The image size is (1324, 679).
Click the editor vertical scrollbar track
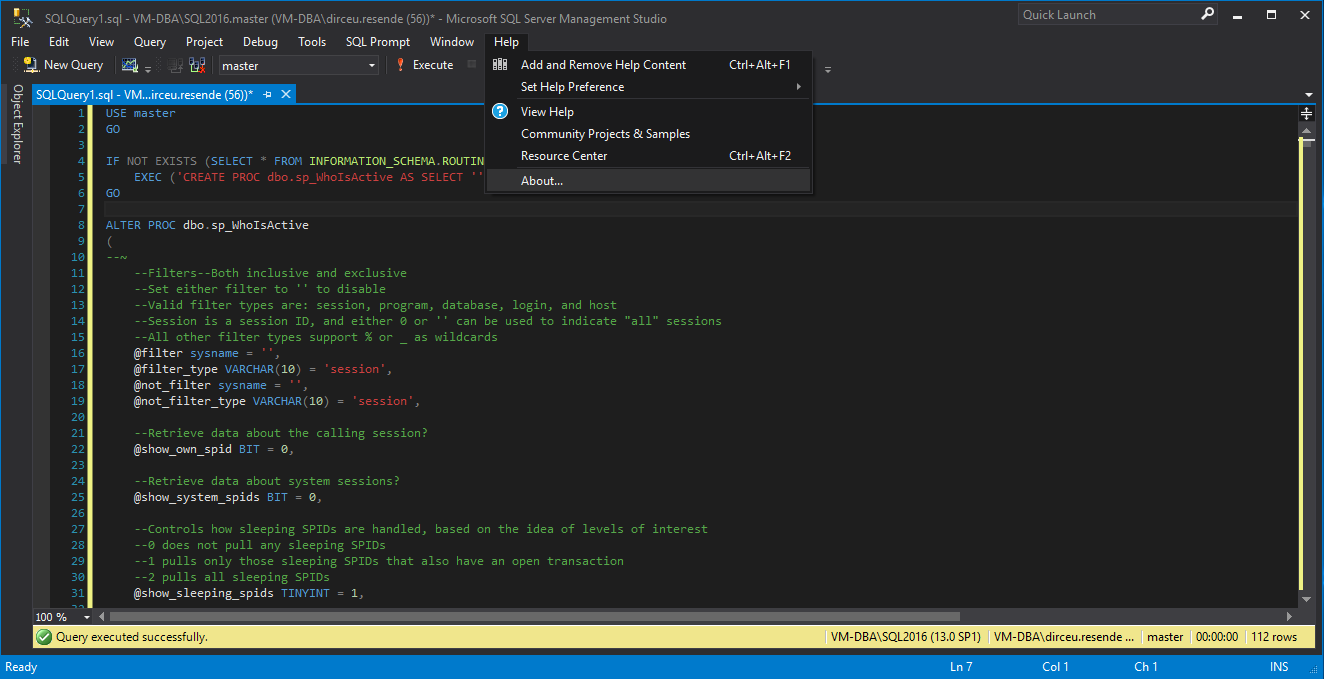(1306, 365)
